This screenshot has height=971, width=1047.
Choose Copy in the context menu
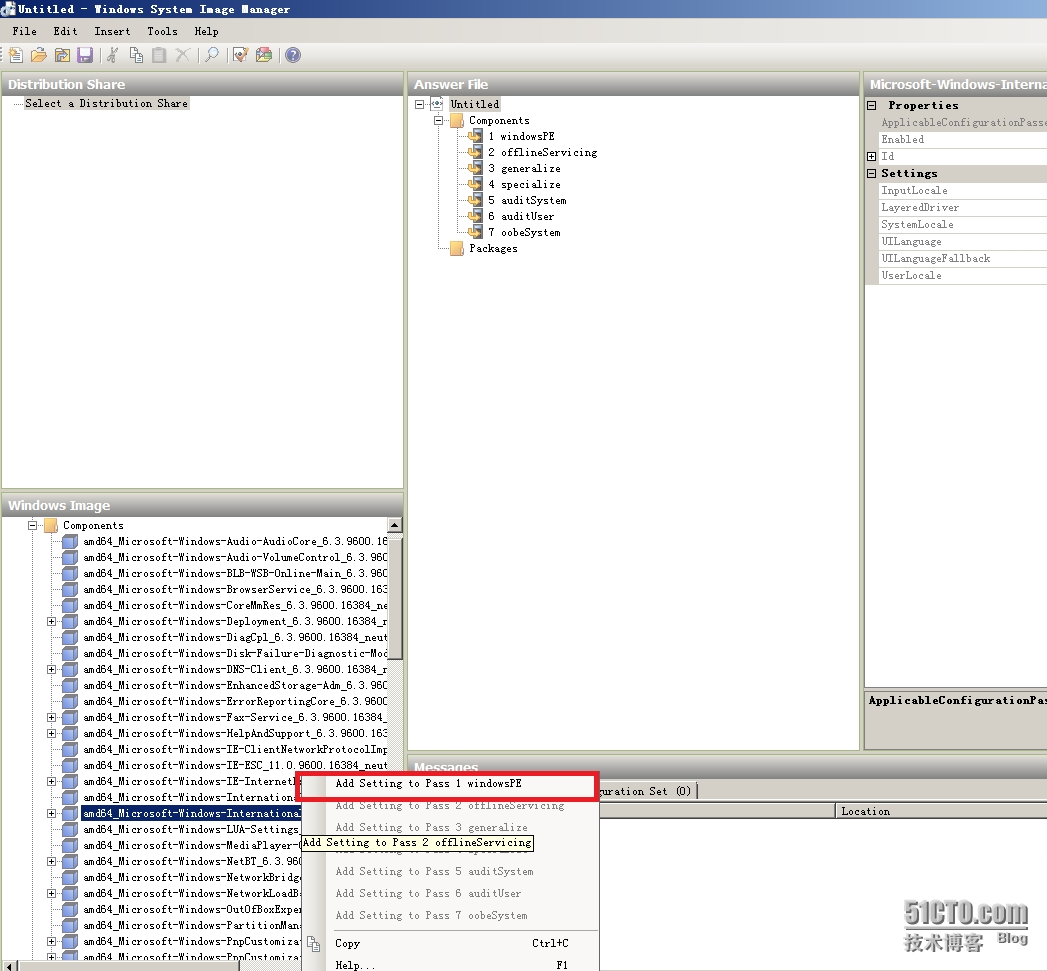click(x=451, y=944)
